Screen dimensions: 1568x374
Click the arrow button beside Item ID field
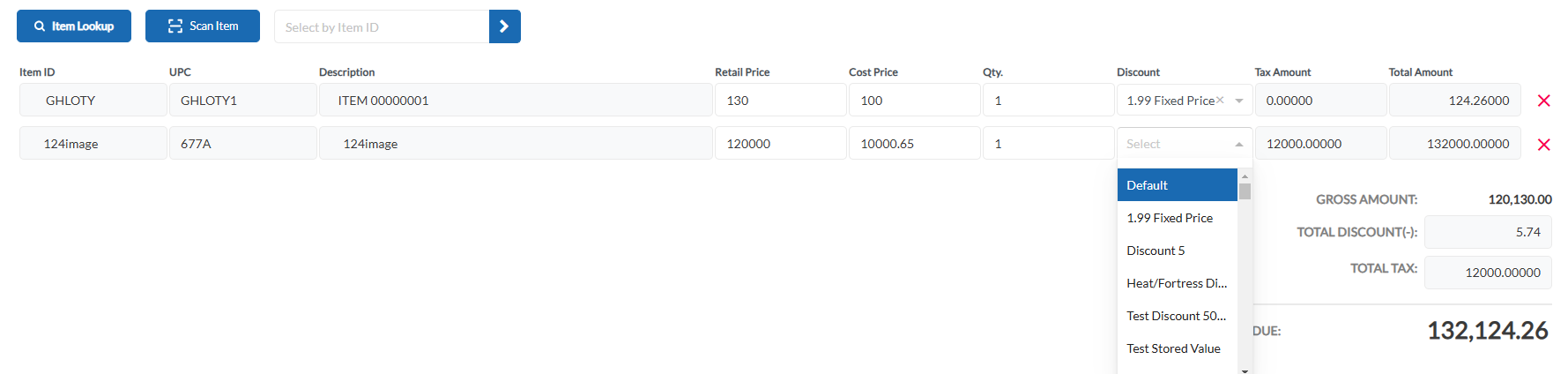(504, 26)
